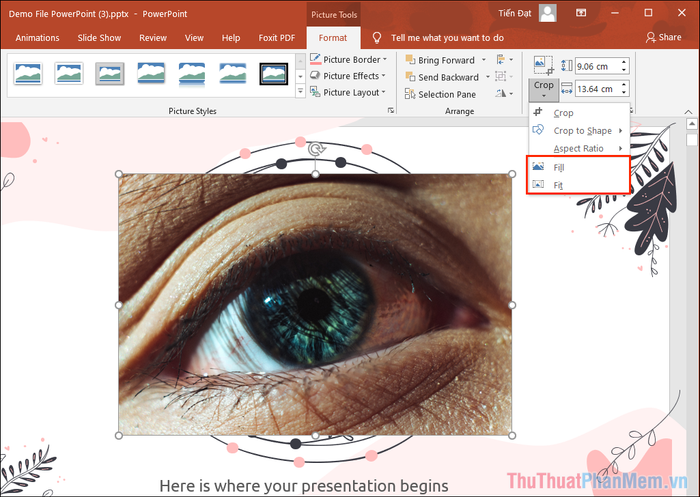Click the rotation handle above the picture
700x497 pixels.
[x=316, y=149]
